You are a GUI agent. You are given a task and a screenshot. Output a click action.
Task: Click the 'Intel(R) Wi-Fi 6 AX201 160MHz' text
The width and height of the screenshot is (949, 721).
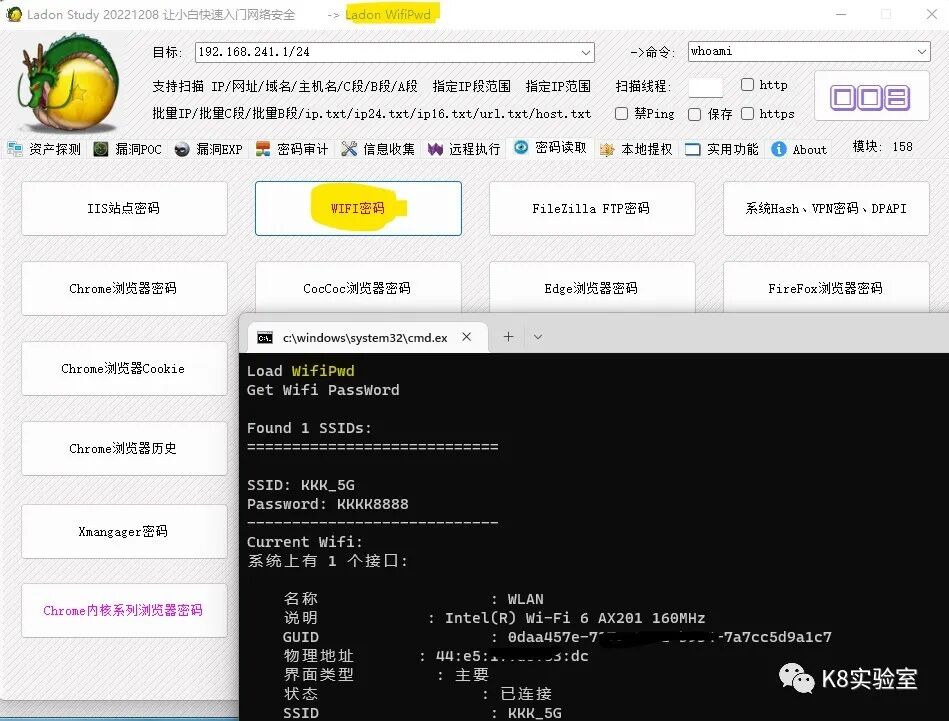(x=575, y=617)
